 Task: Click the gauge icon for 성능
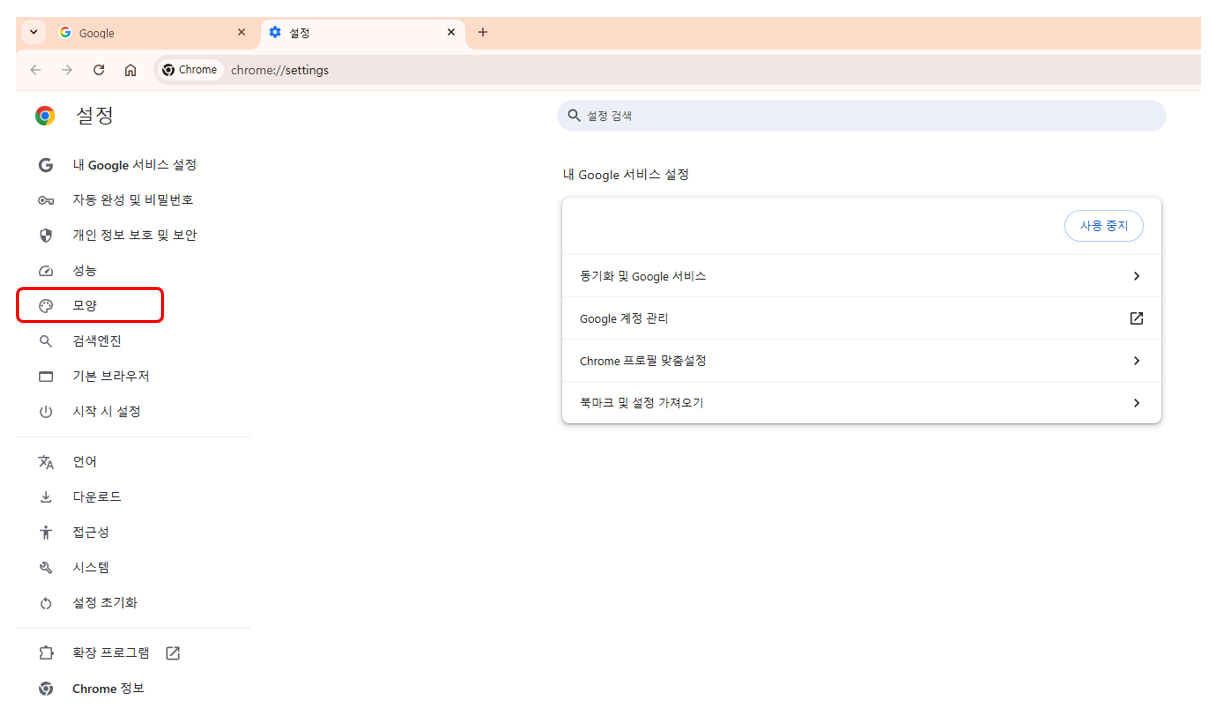(45, 271)
